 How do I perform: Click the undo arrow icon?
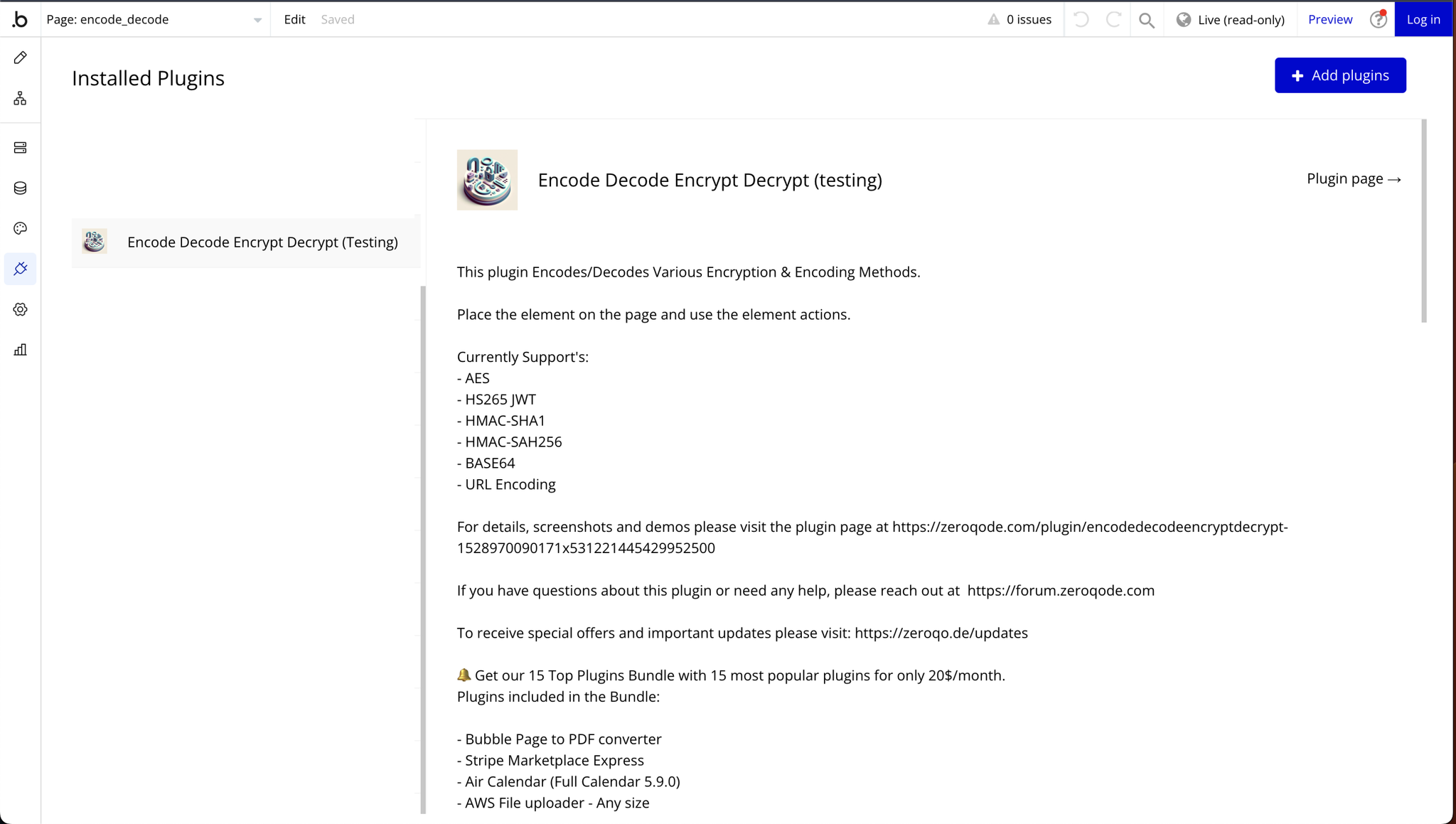(x=1081, y=20)
